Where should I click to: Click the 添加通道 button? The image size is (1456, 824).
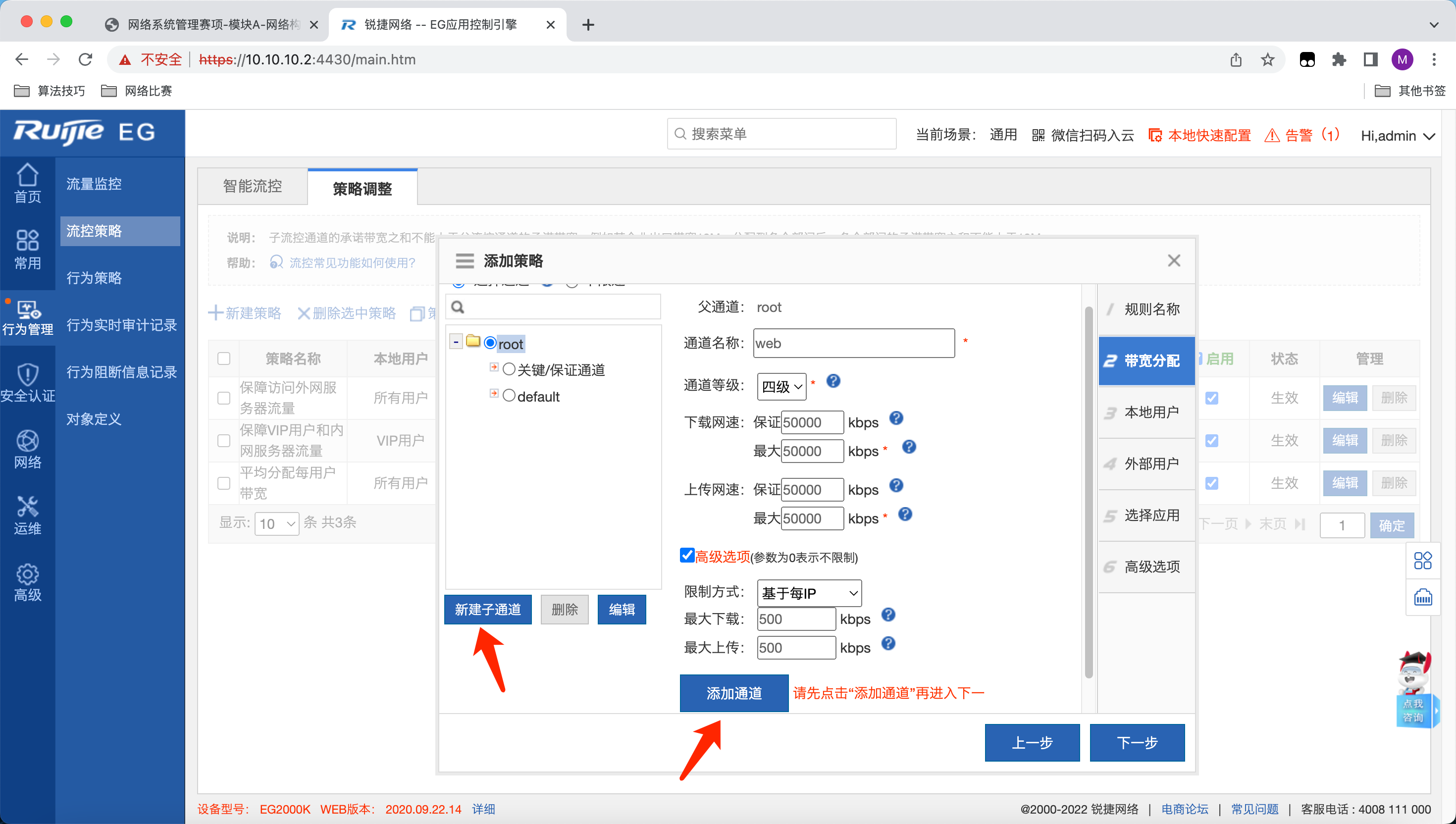[733, 693]
